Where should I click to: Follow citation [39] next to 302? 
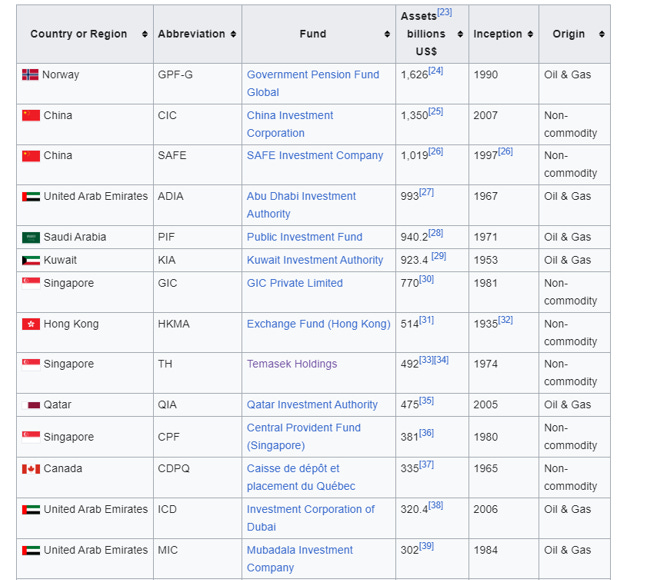click(426, 546)
